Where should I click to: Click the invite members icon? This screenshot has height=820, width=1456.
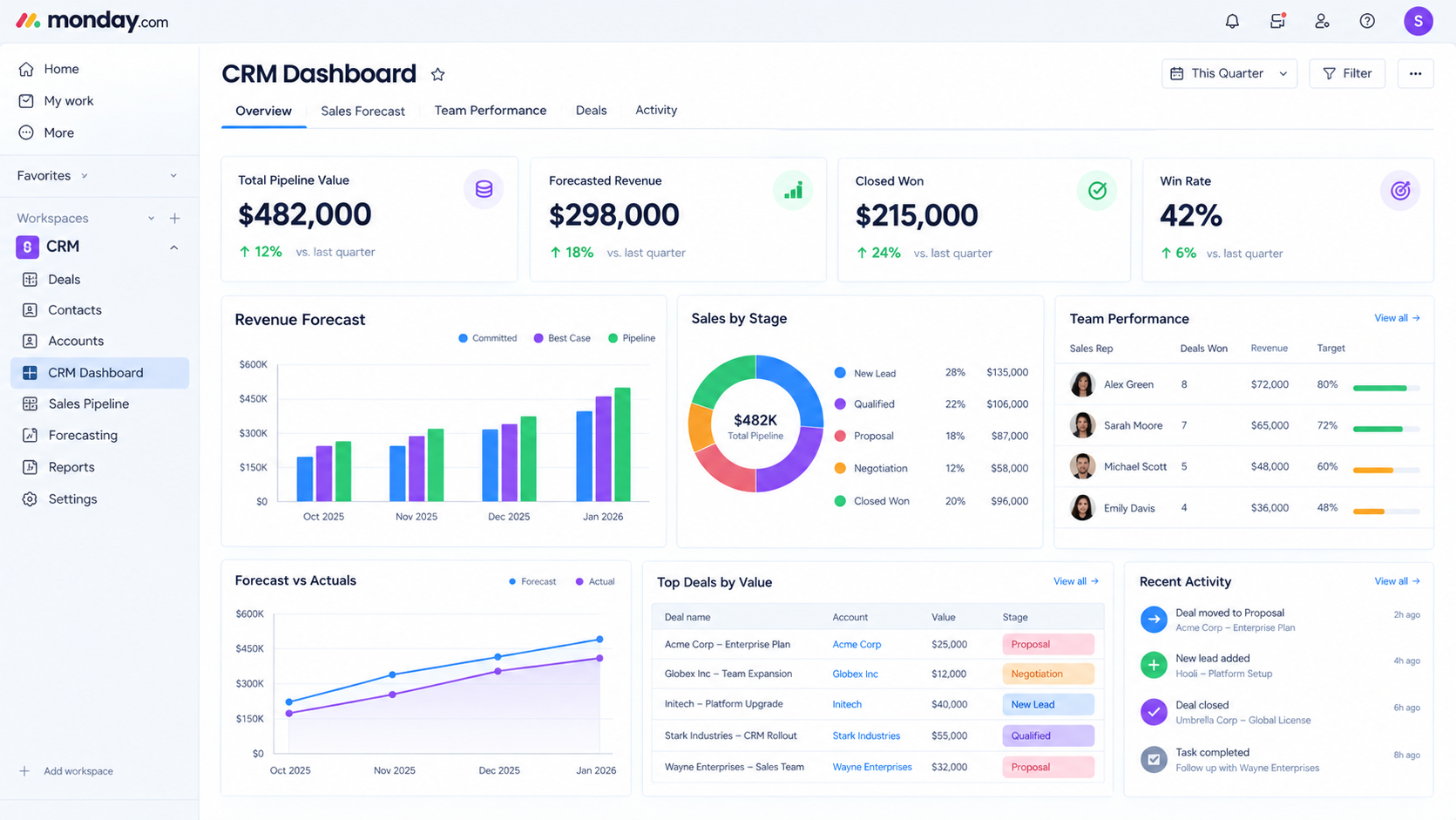point(1322,21)
